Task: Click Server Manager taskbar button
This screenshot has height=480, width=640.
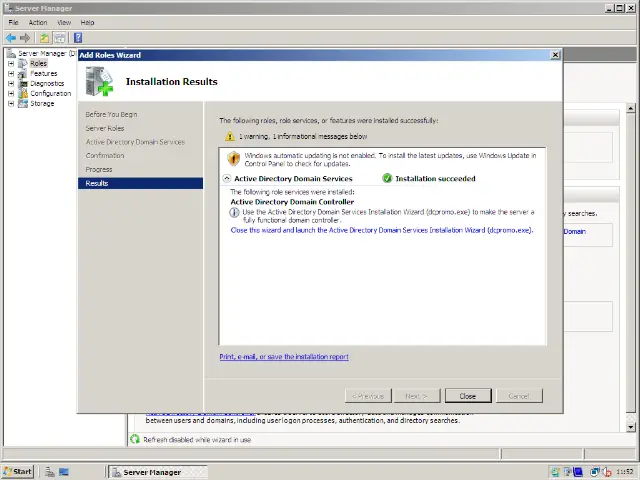Action: 158,472
